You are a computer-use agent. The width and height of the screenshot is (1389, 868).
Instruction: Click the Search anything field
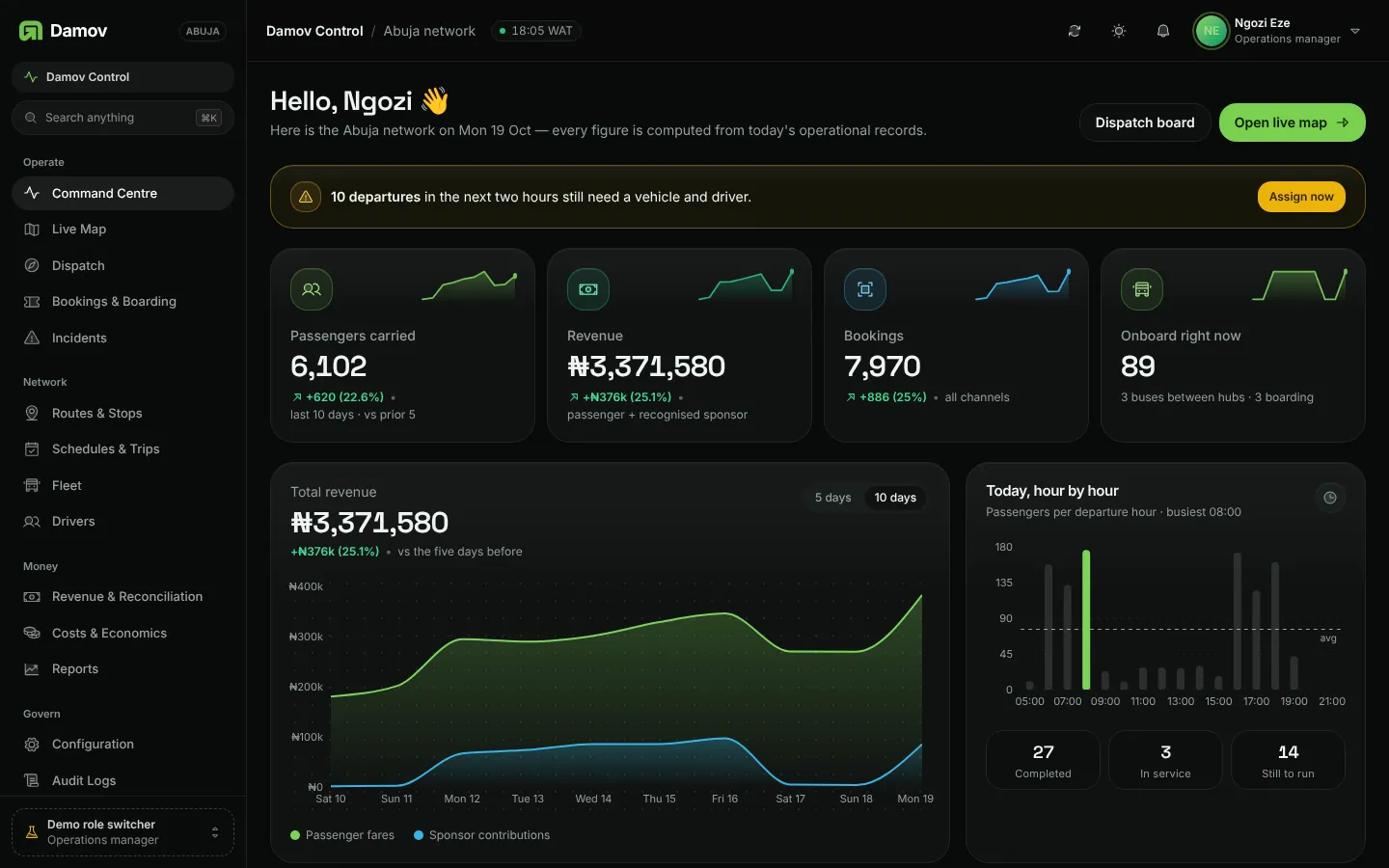pyautogui.click(x=123, y=118)
